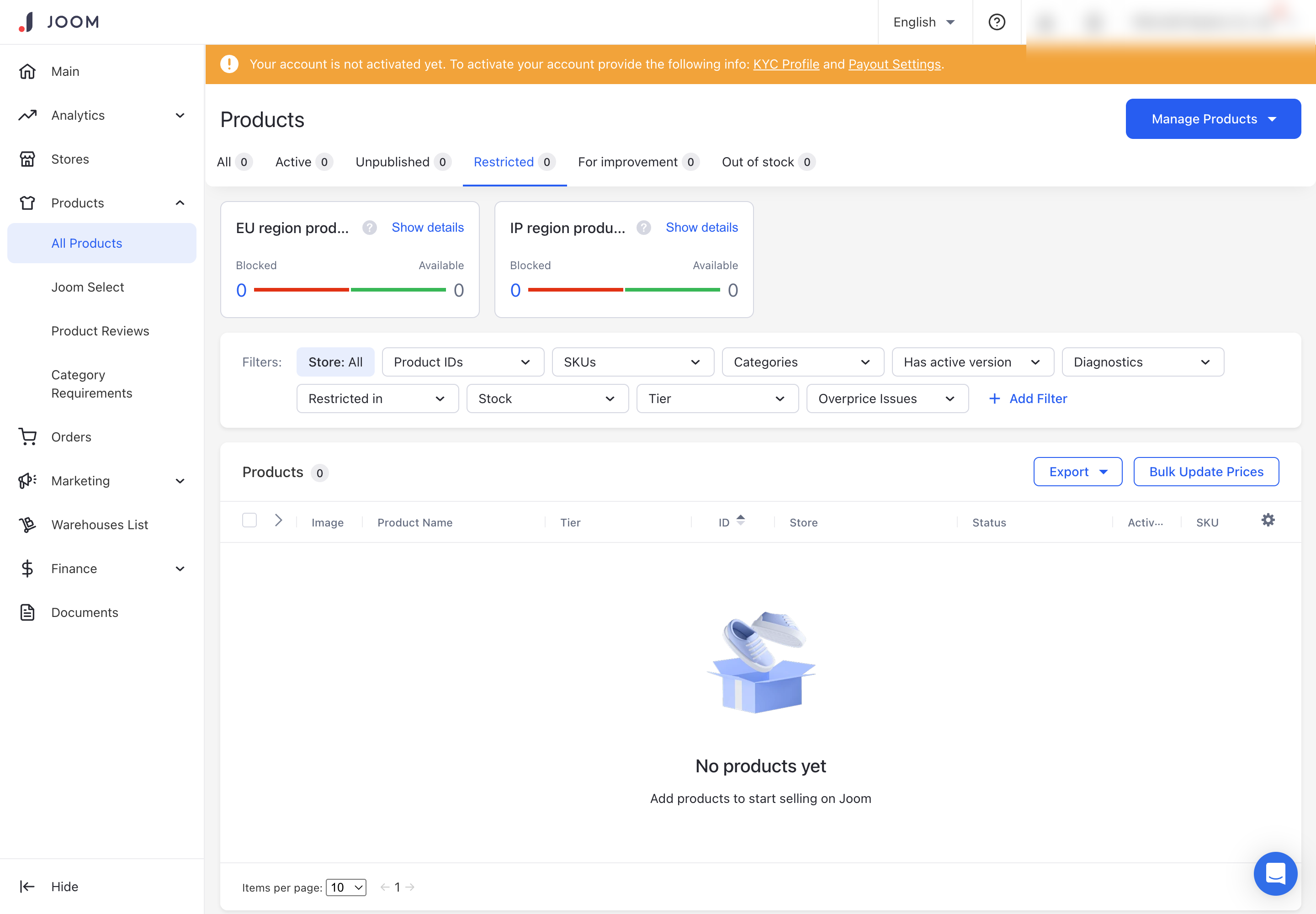The height and width of the screenshot is (914, 1316).
Task: Click IP region products info question icon
Action: point(644,228)
